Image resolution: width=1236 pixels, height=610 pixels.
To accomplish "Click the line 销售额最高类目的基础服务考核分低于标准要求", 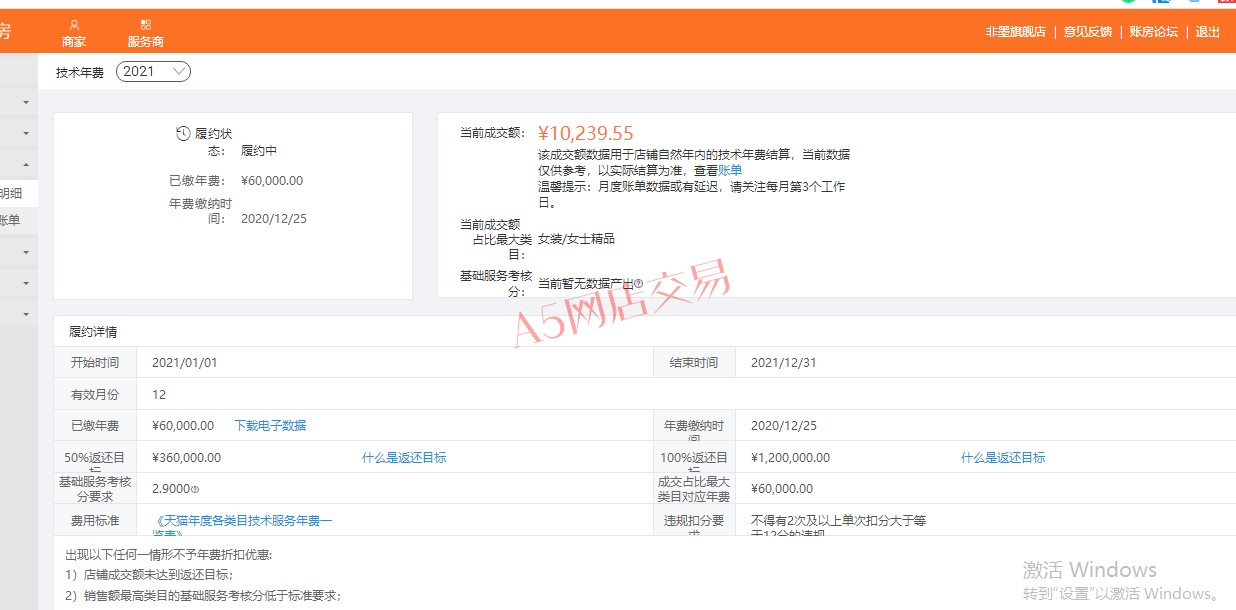I will tap(203, 596).
